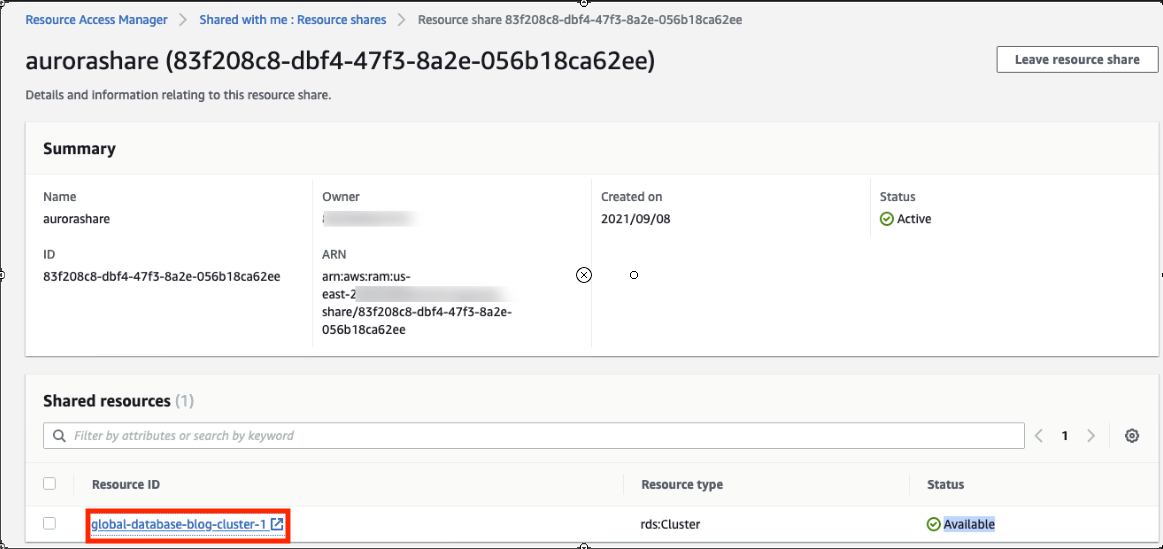This screenshot has height=549, width=1163.
Task: Open 'Shared with me : Resource shares' breadcrumb
Action: coord(293,20)
